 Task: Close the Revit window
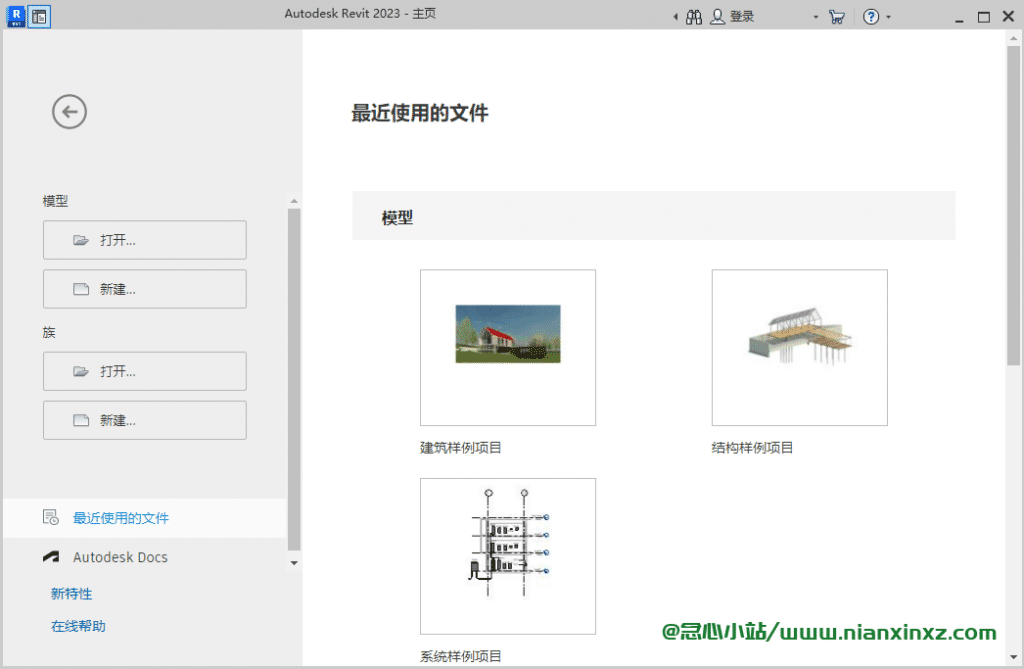(x=1008, y=17)
